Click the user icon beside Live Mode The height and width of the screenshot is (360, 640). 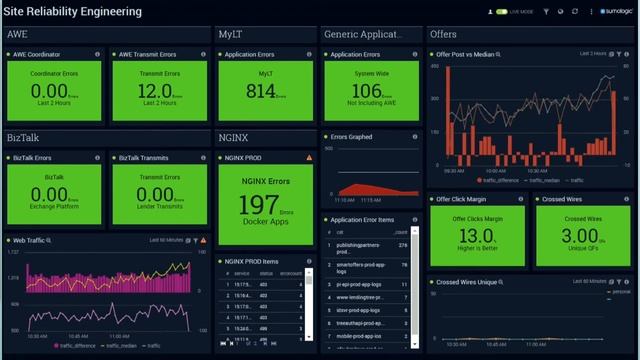coord(490,12)
